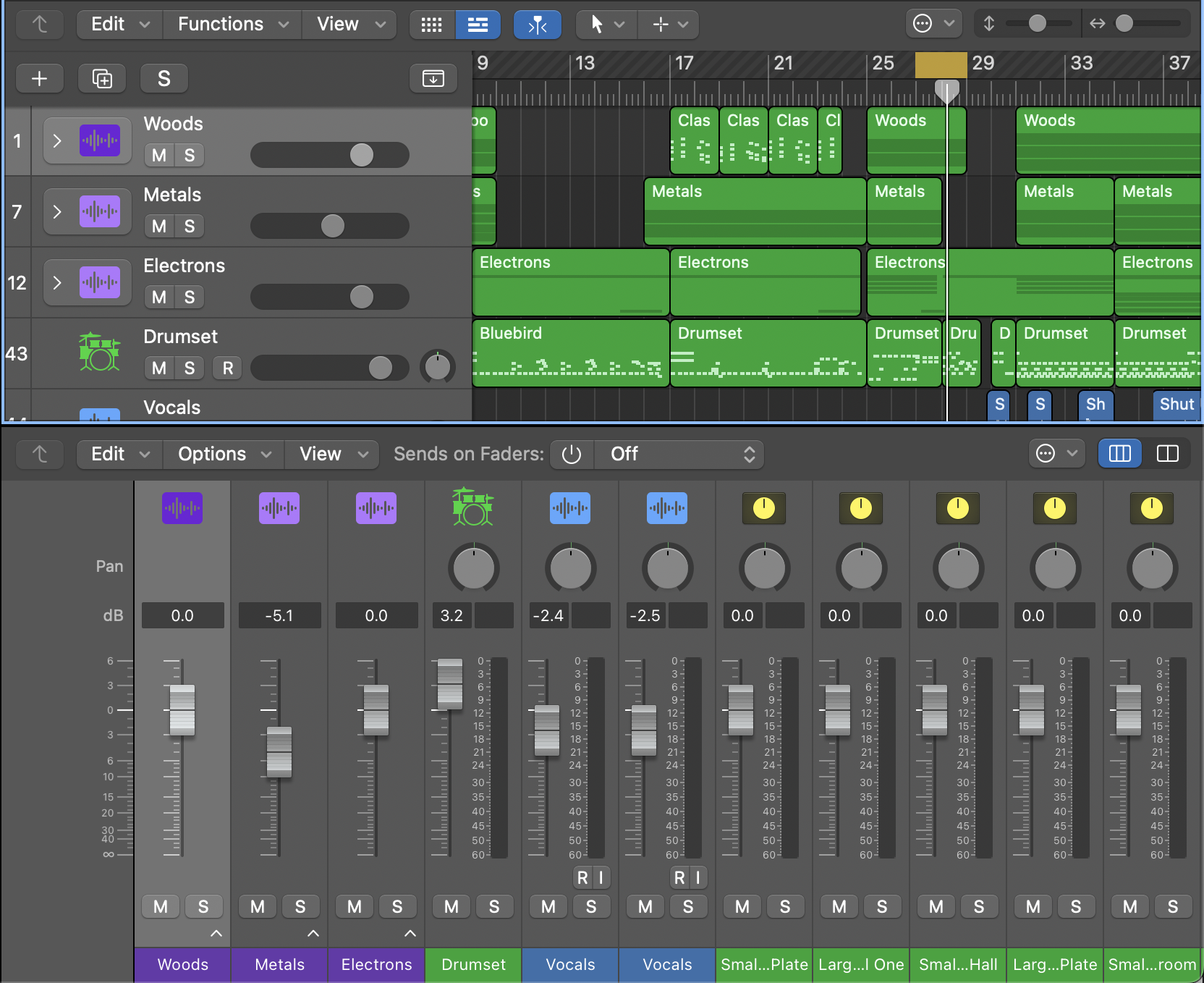The image size is (1204, 983).
Task: Click the Woods mixer channel waveform icon
Action: coord(182,508)
